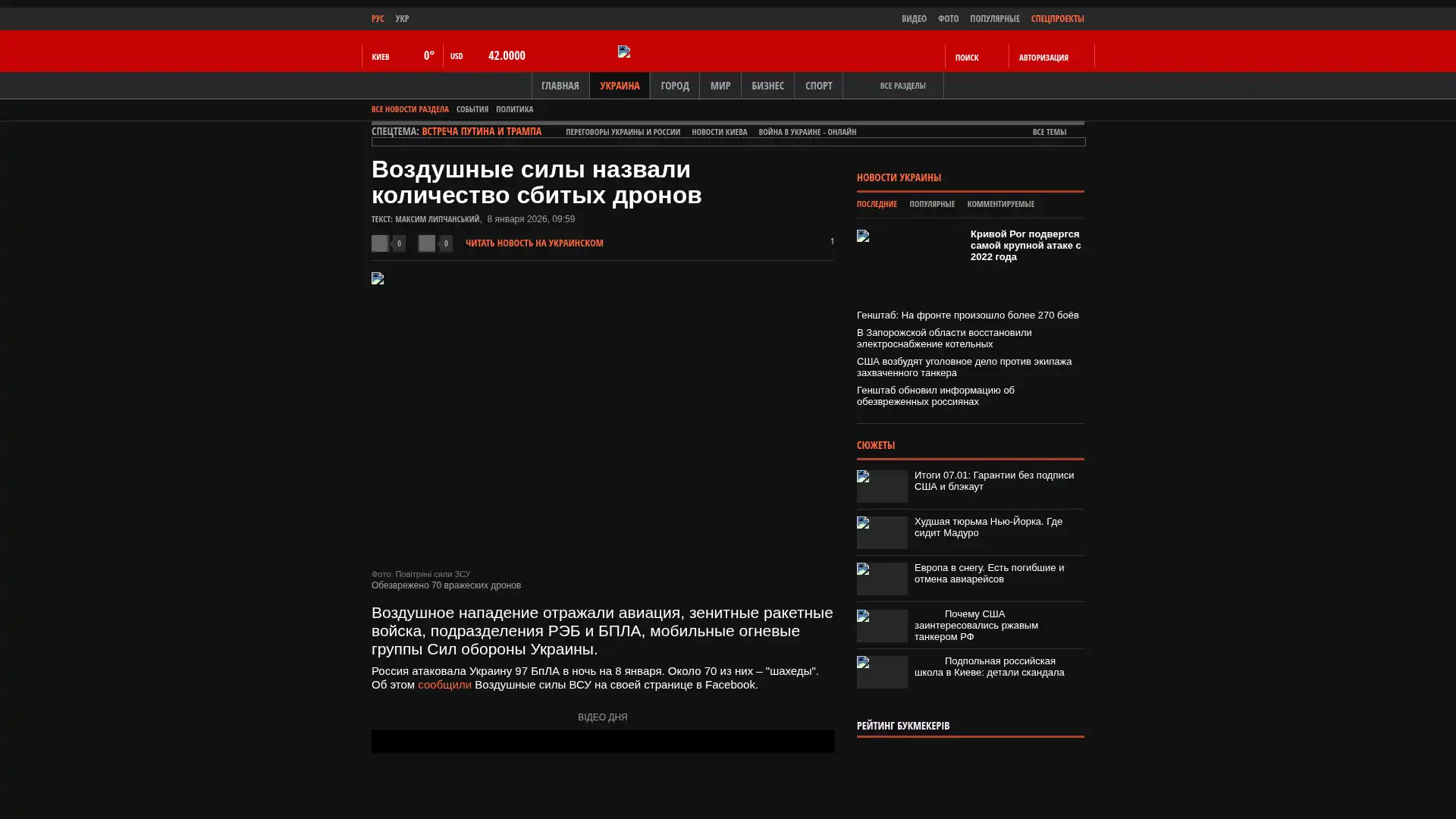Click thumbnail for Подпольная российская школа story
The width and height of the screenshot is (1456, 819).
(882, 672)
